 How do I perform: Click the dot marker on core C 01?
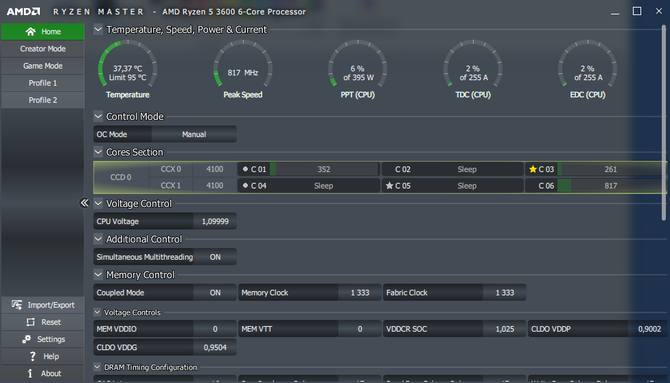point(245,169)
